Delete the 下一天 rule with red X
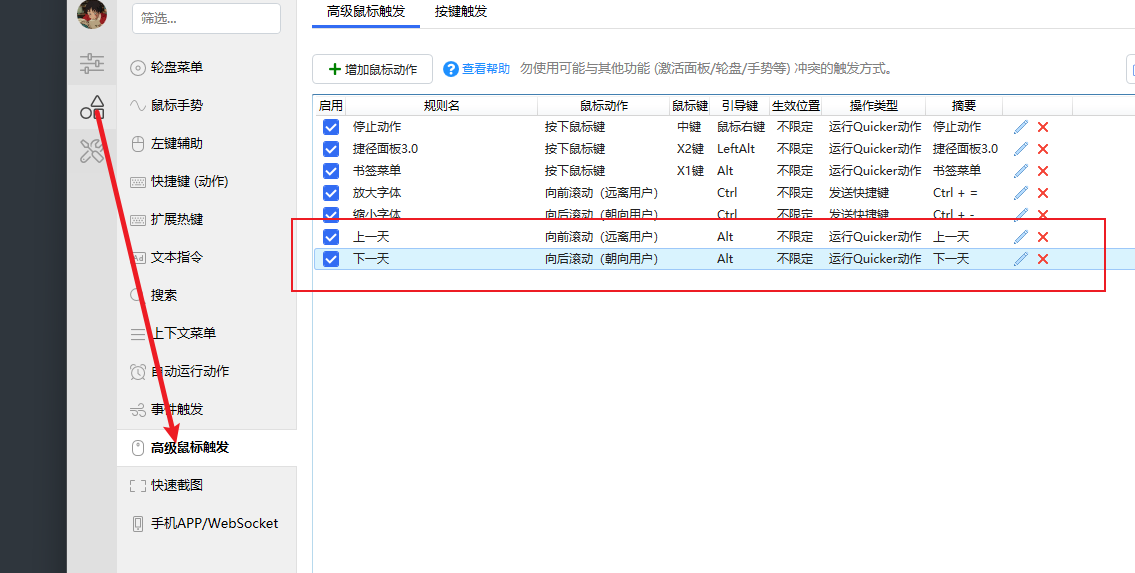The height and width of the screenshot is (573, 1135). tap(1043, 259)
